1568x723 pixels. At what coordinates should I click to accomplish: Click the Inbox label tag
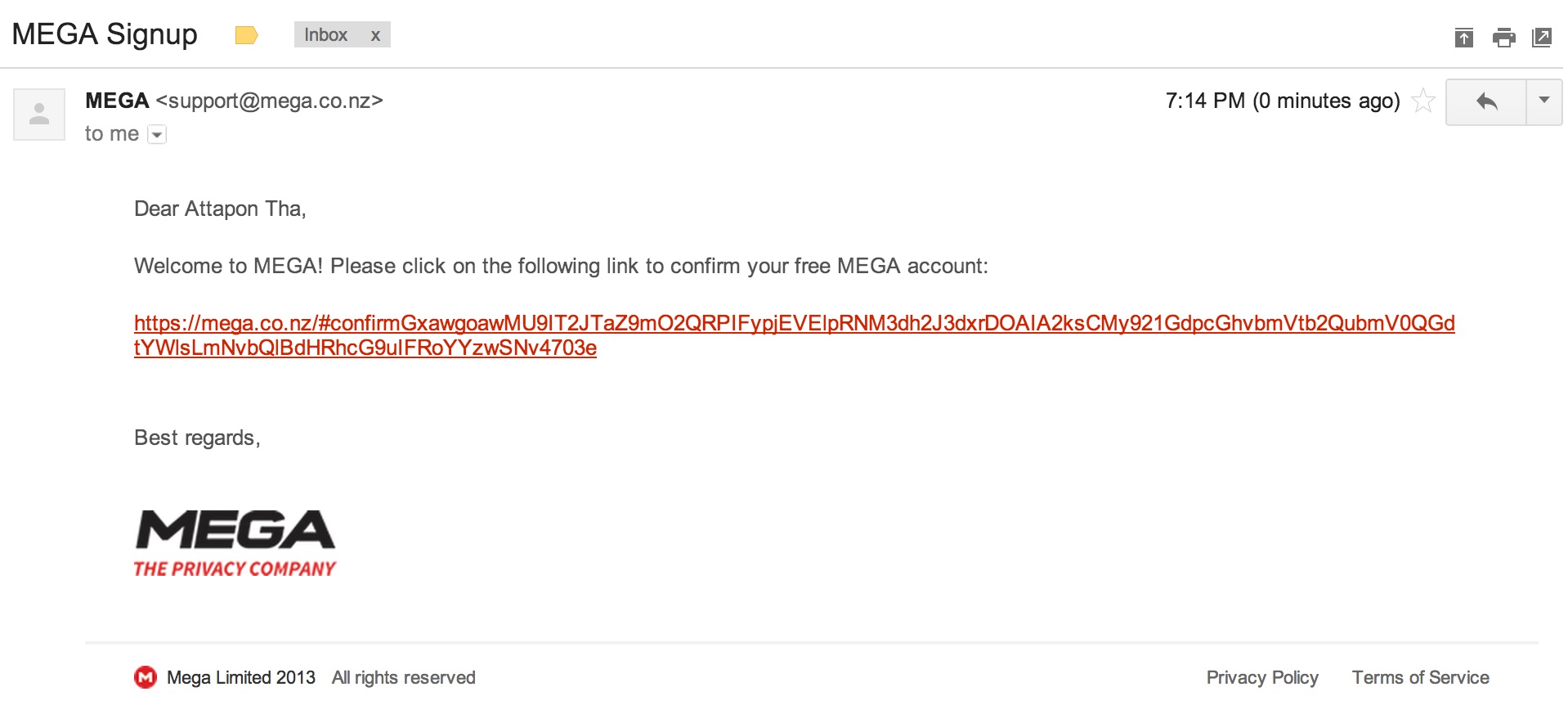pos(325,34)
